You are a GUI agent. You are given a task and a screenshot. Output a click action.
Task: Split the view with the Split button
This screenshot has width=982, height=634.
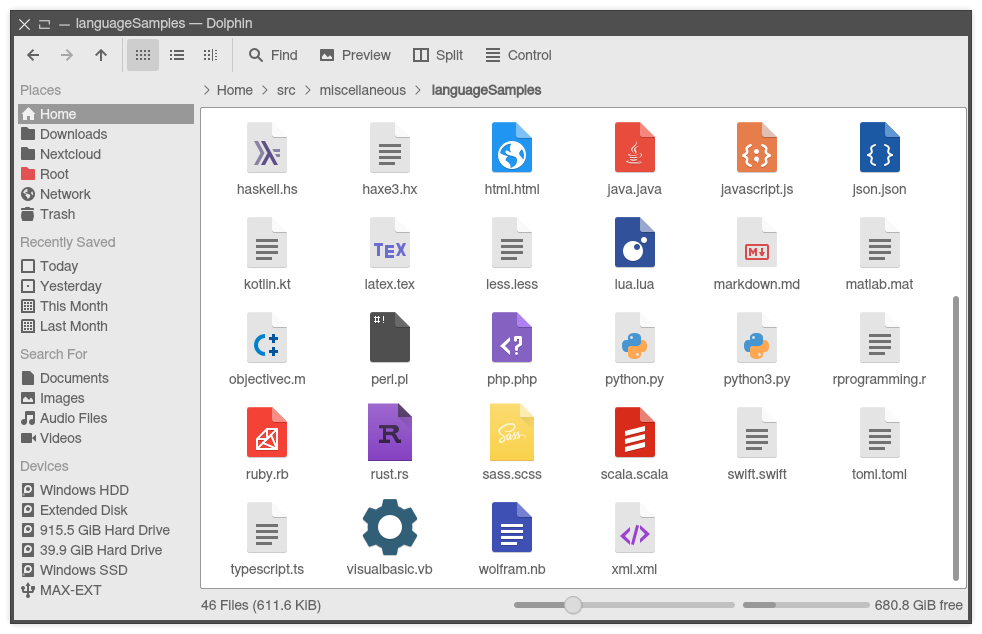point(438,55)
